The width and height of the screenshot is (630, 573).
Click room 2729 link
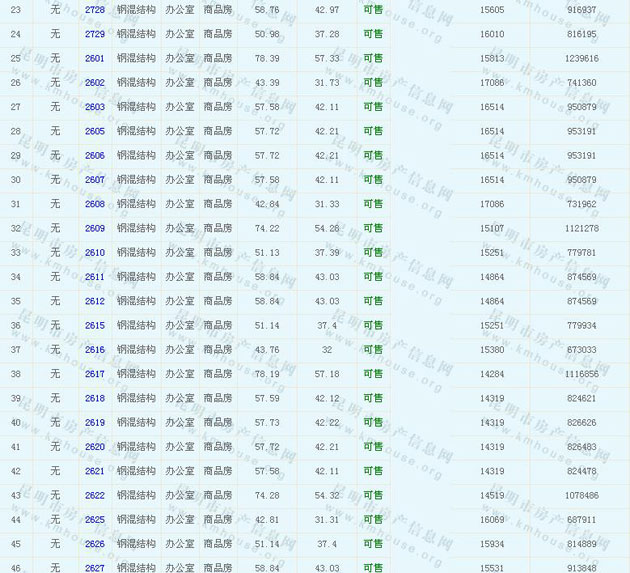[95, 34]
